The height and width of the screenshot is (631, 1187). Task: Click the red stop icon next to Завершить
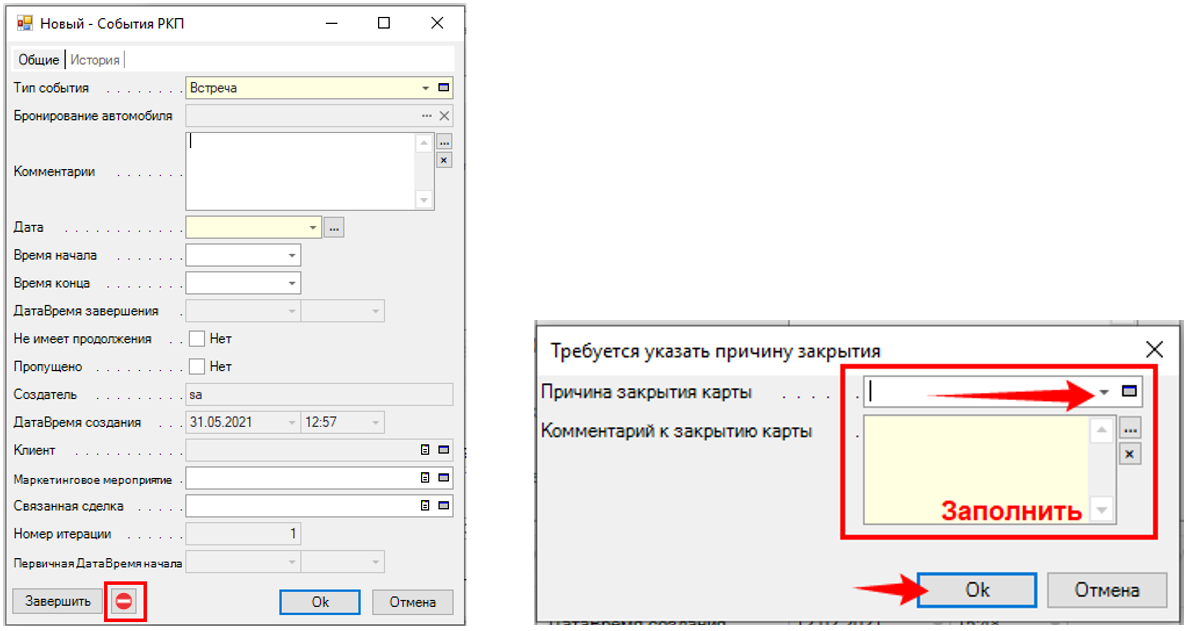click(124, 602)
